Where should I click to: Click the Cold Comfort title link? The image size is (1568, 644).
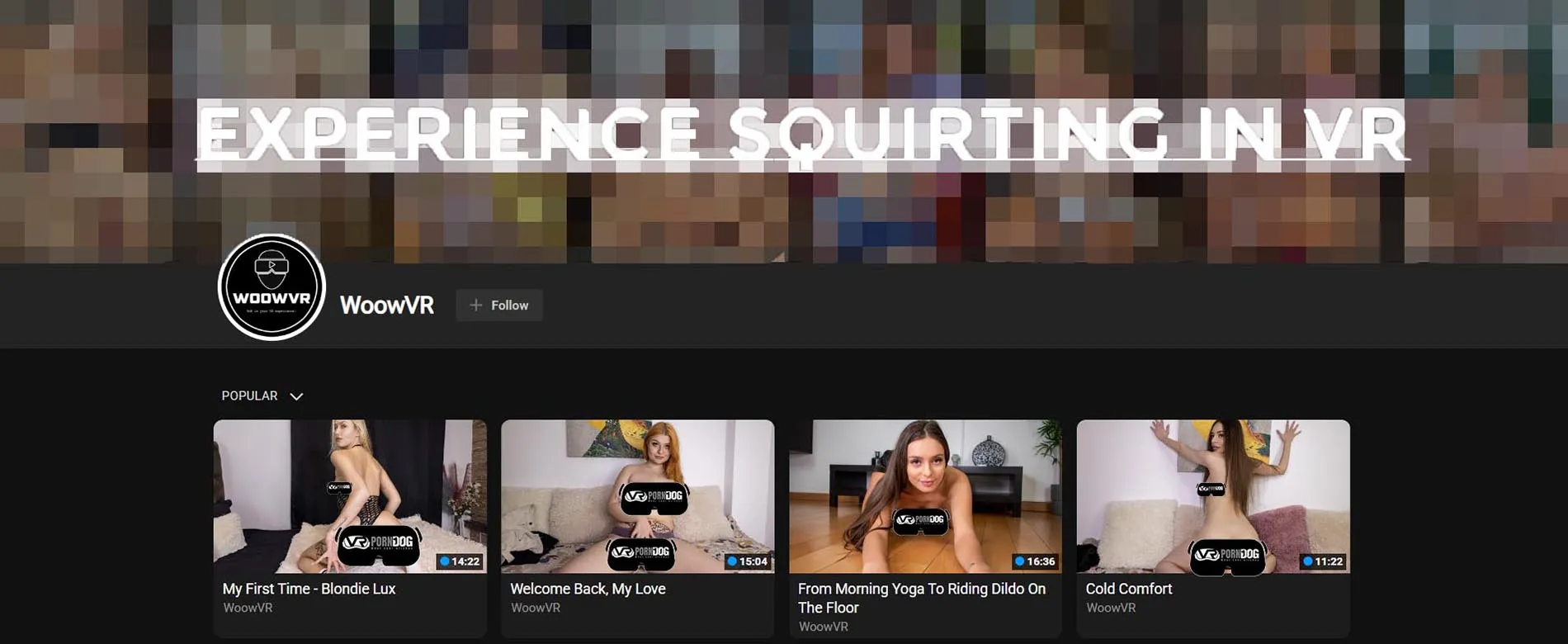(1128, 589)
